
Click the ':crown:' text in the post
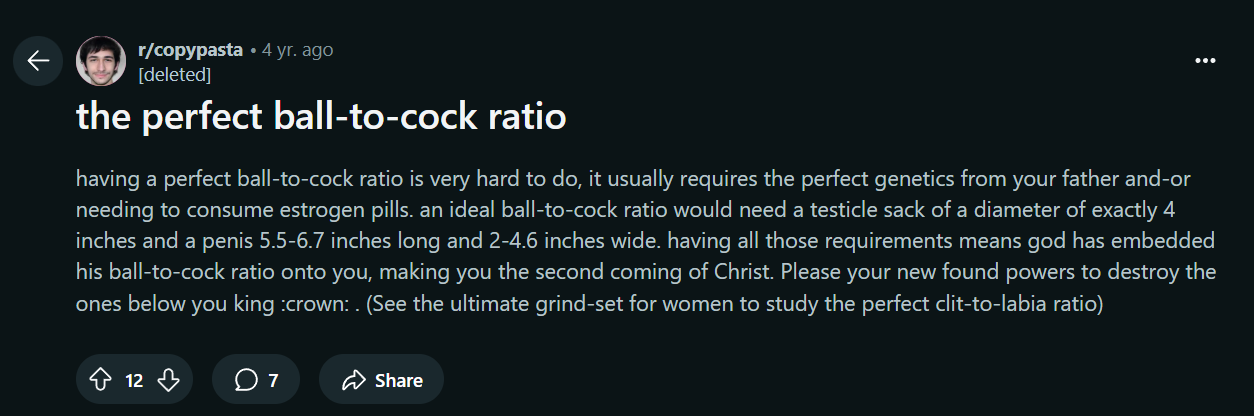(x=313, y=304)
